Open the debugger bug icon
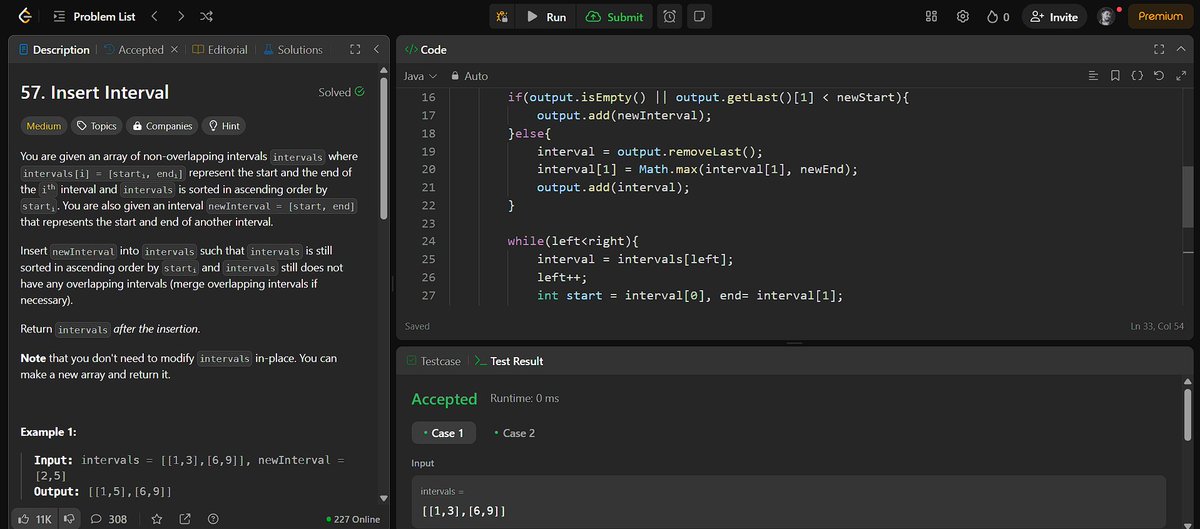This screenshot has width=1200, height=529. [x=502, y=17]
